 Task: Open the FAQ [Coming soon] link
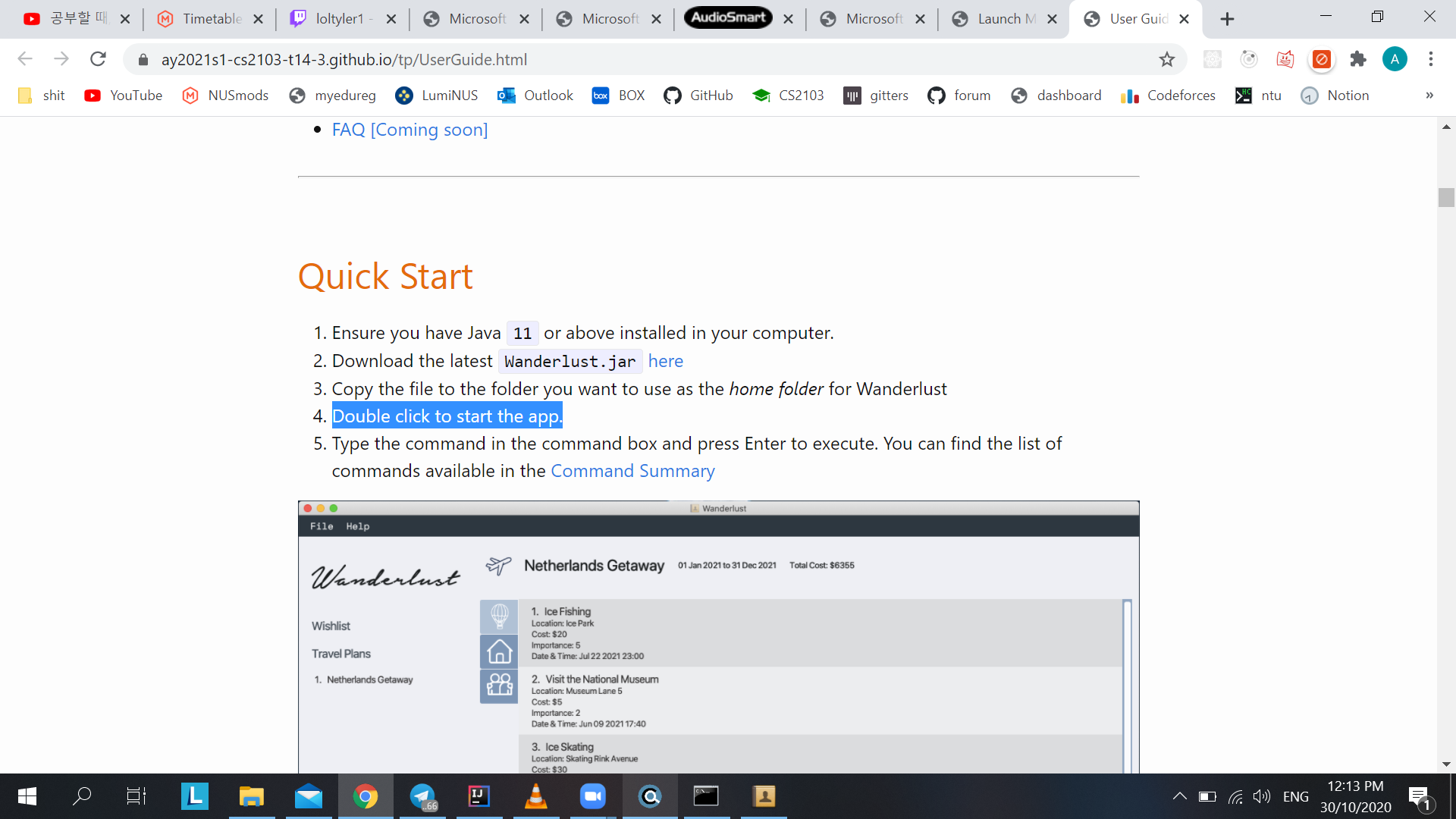(409, 130)
